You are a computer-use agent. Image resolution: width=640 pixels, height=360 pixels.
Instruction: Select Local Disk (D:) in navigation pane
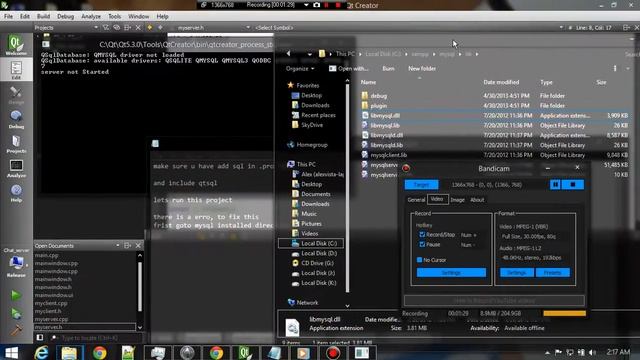coord(319,253)
